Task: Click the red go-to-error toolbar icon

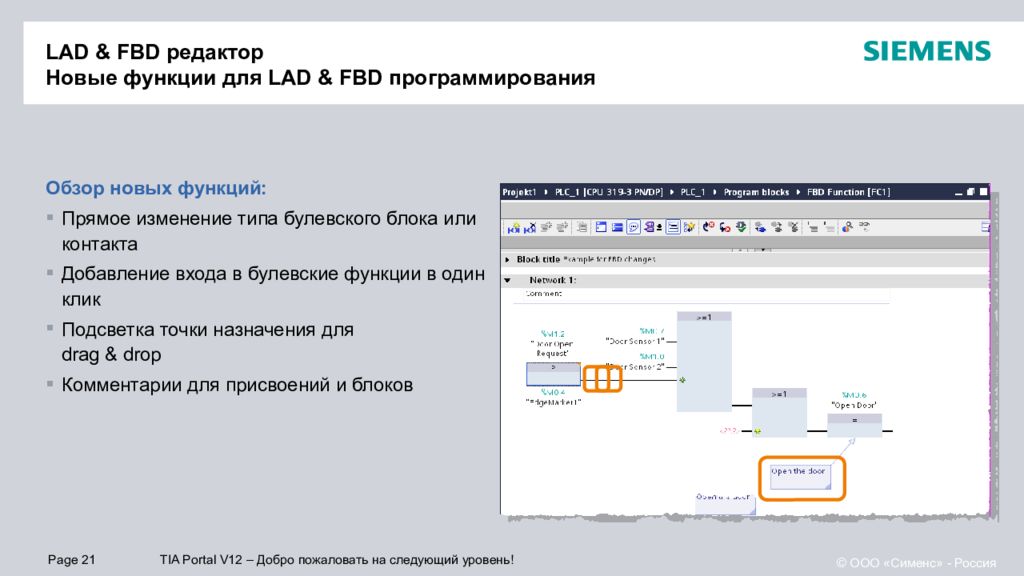Action: tap(709, 228)
